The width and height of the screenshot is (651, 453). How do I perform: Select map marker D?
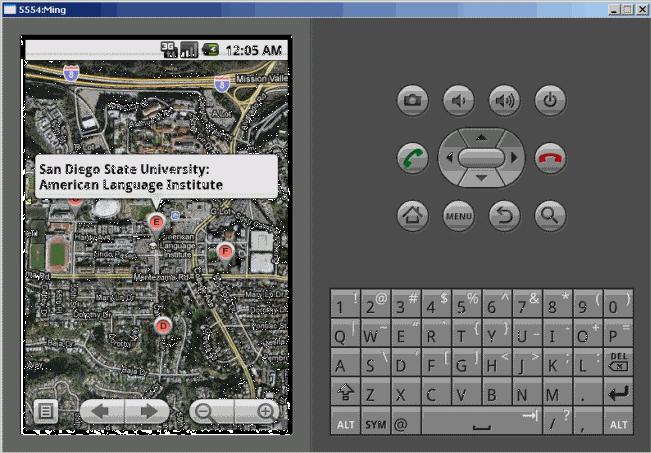[163, 326]
